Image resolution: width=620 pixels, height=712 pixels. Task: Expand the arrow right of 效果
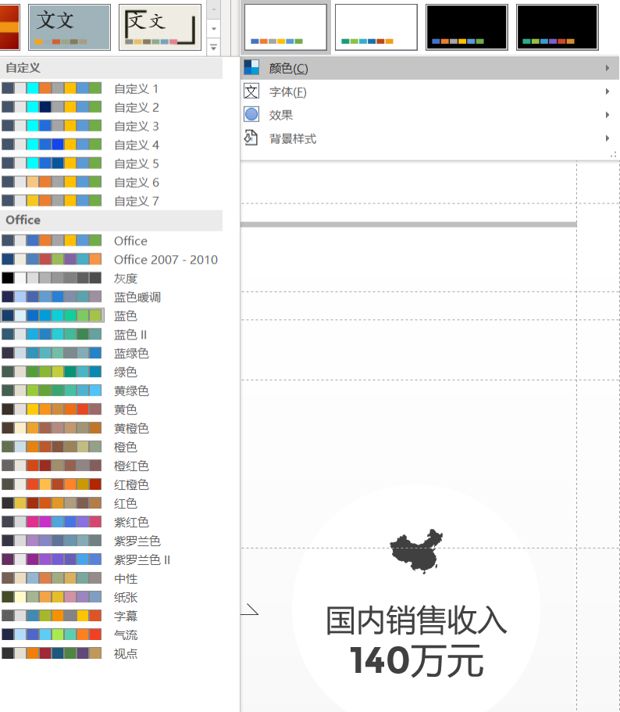(607, 115)
